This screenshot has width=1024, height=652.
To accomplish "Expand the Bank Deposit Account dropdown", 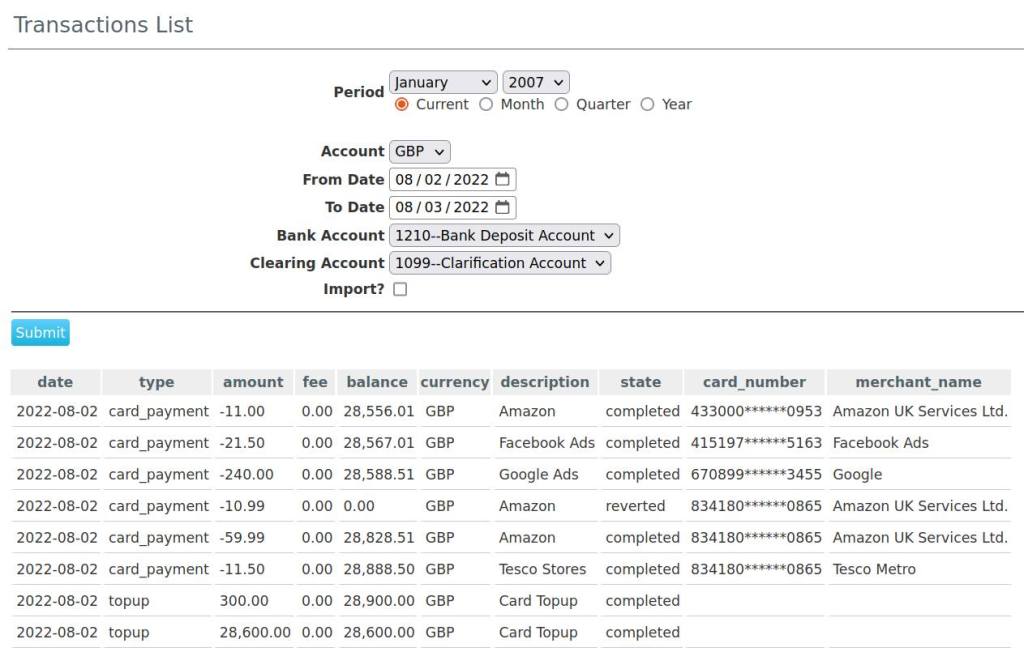I will coord(504,236).
